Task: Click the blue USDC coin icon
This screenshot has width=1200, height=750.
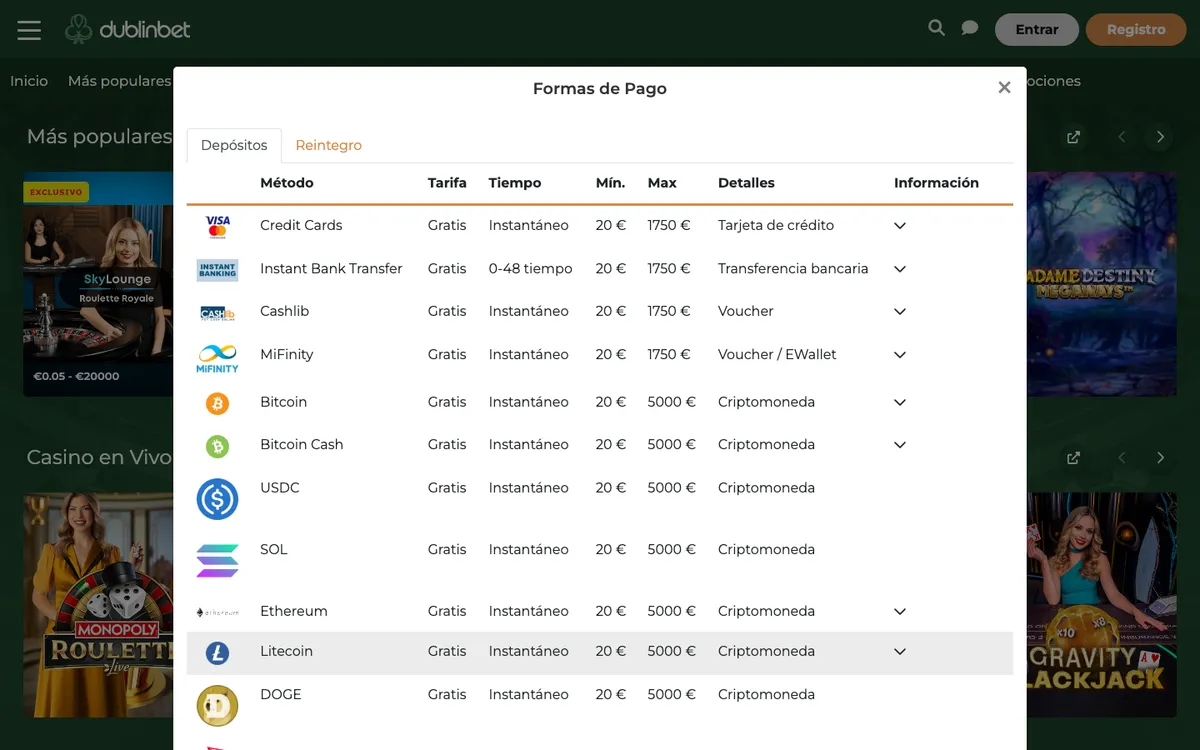Action: tap(217, 499)
